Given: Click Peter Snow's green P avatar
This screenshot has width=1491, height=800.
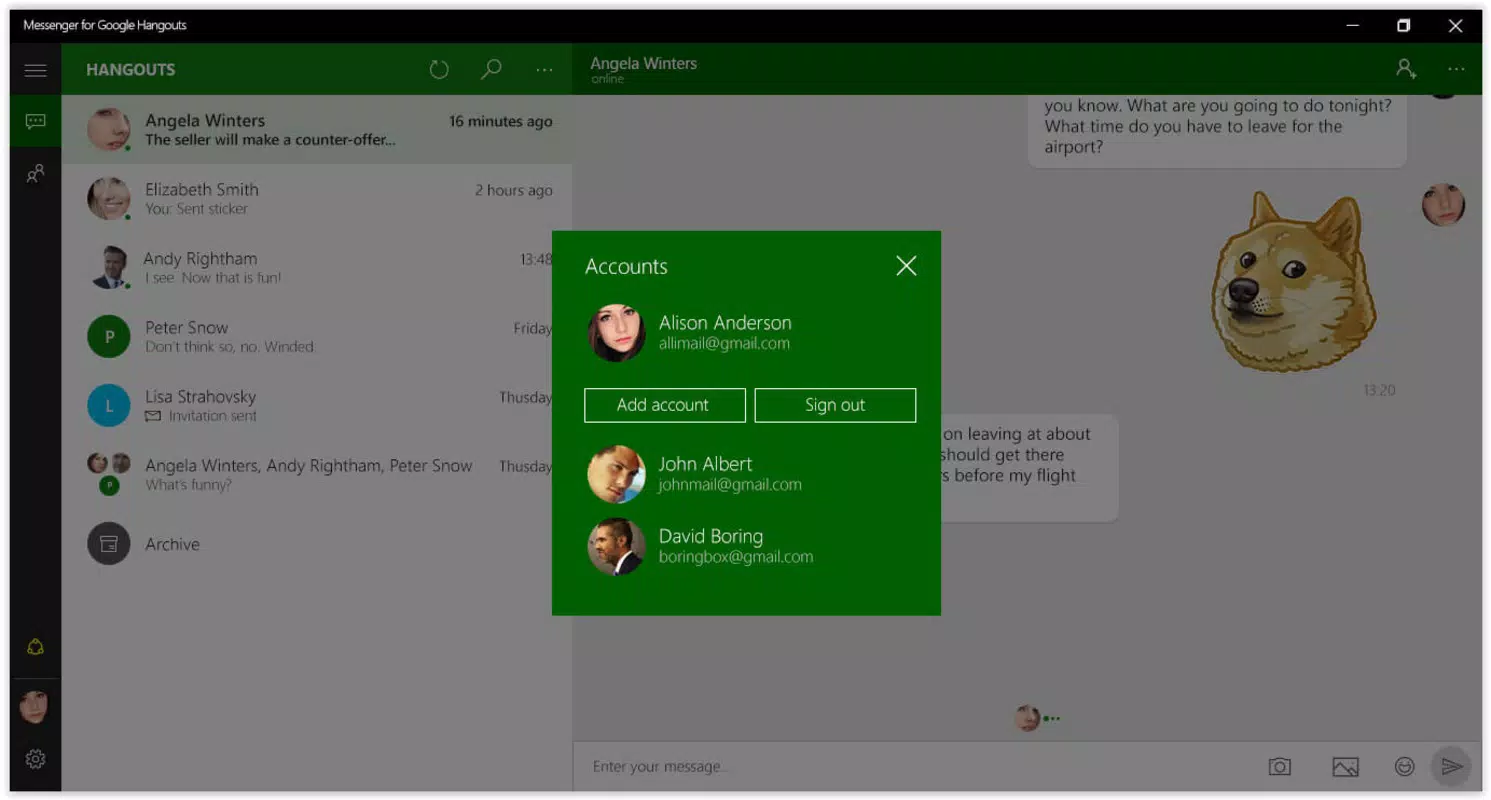Looking at the screenshot, I should coord(109,337).
